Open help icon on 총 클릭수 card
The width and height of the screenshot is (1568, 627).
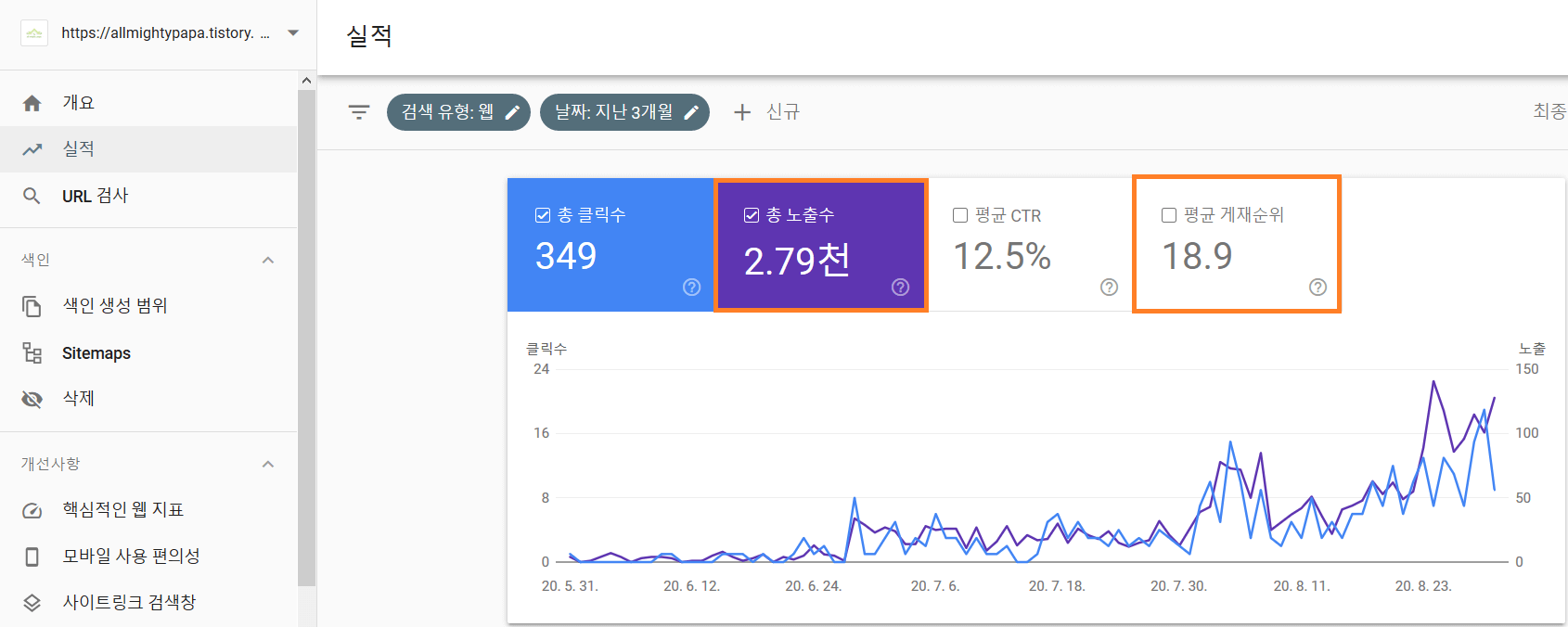pyautogui.click(x=691, y=287)
